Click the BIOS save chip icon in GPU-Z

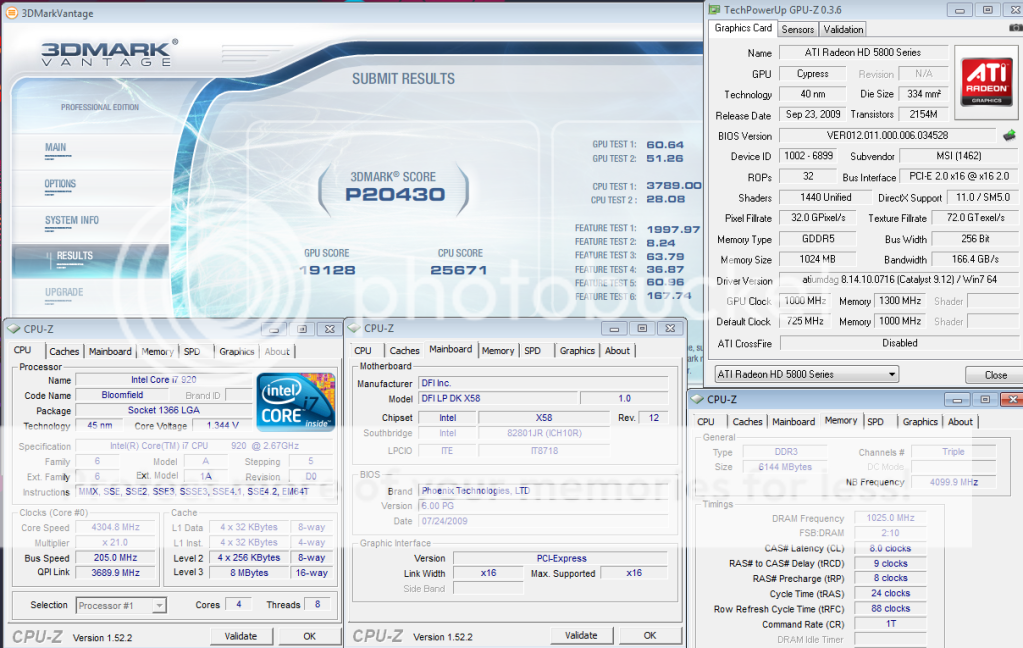click(x=1009, y=136)
